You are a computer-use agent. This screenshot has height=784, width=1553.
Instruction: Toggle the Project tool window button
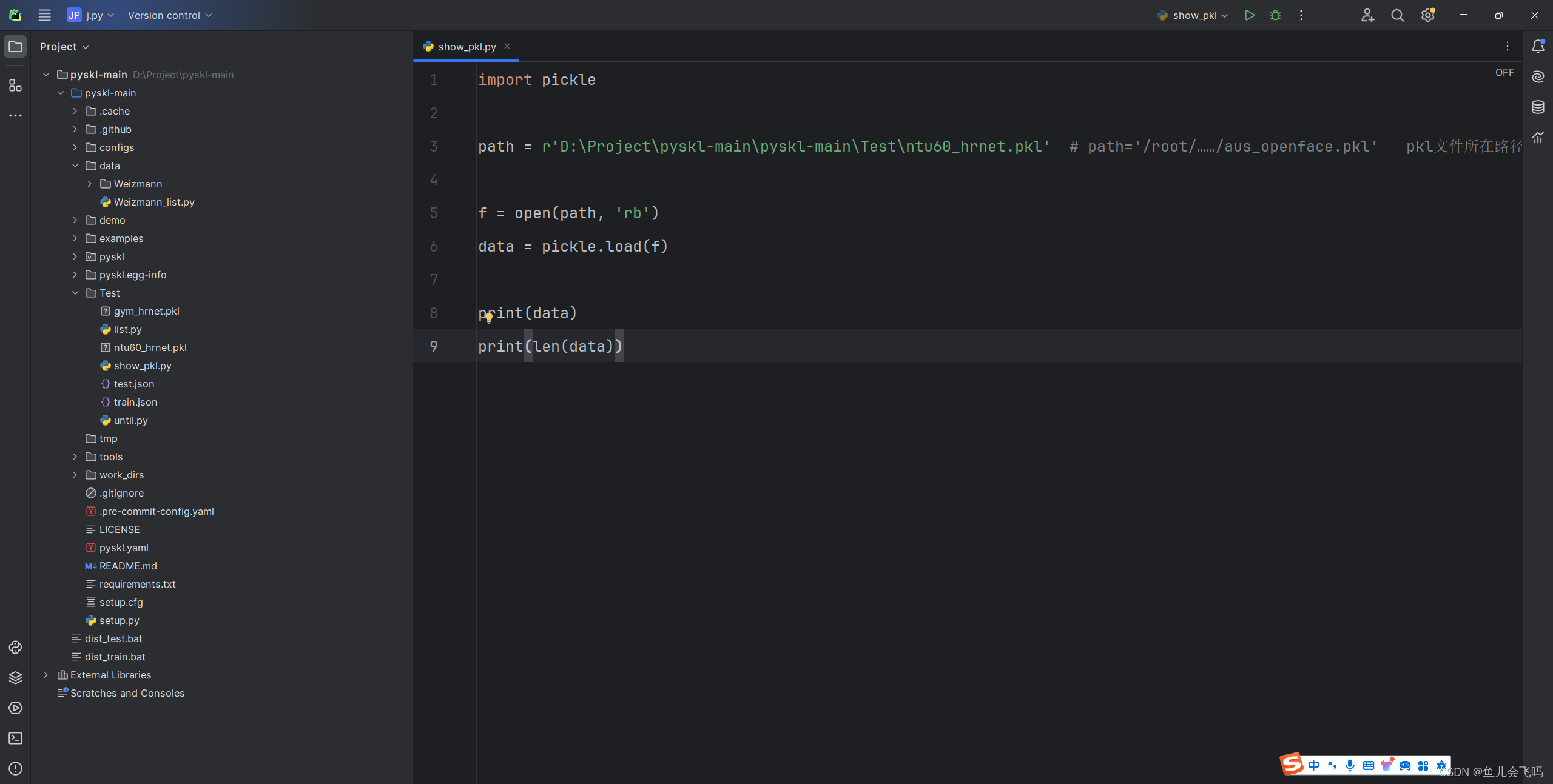[x=15, y=47]
